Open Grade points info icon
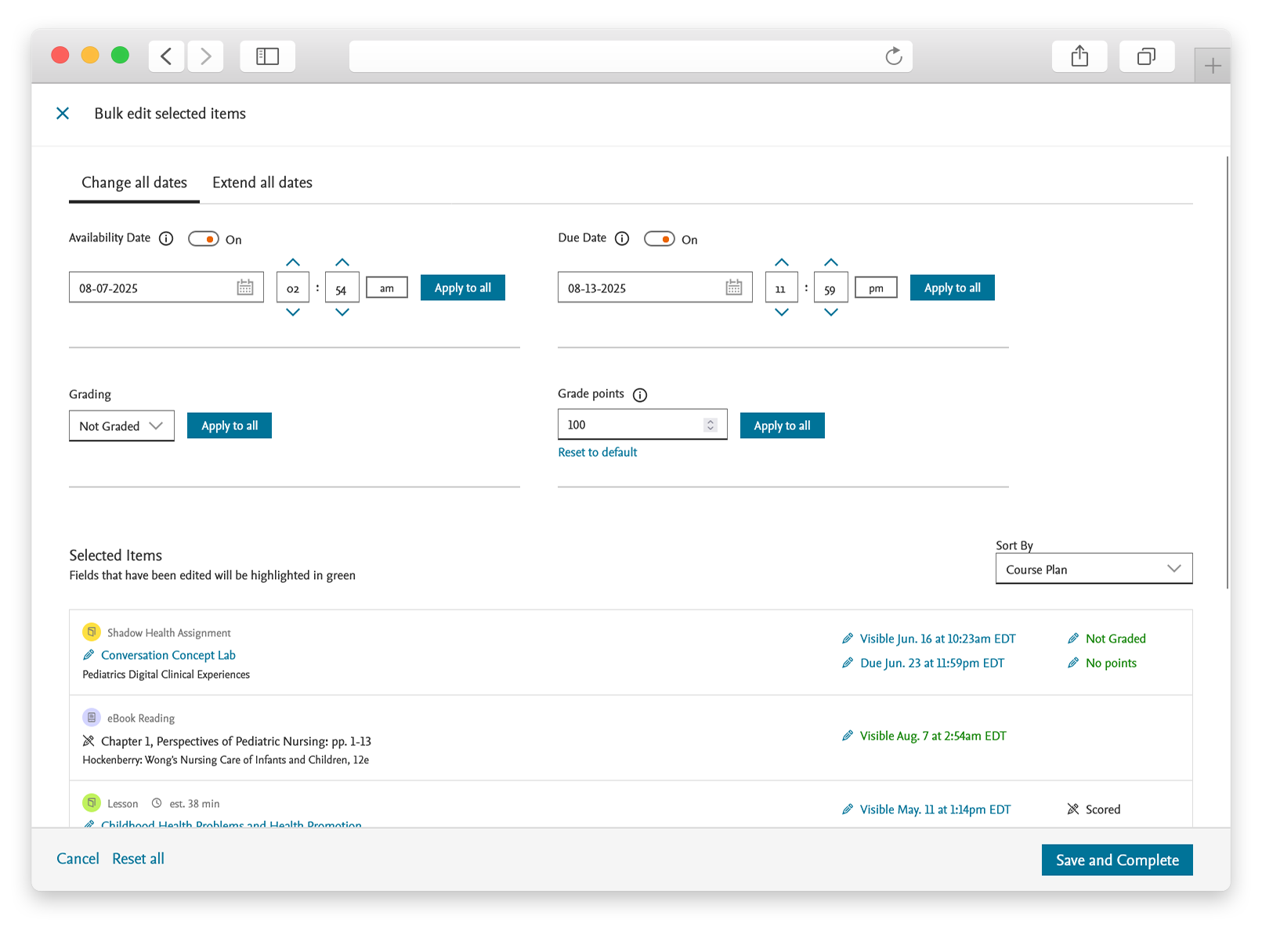Image resolution: width=1262 pixels, height=952 pixels. click(640, 395)
